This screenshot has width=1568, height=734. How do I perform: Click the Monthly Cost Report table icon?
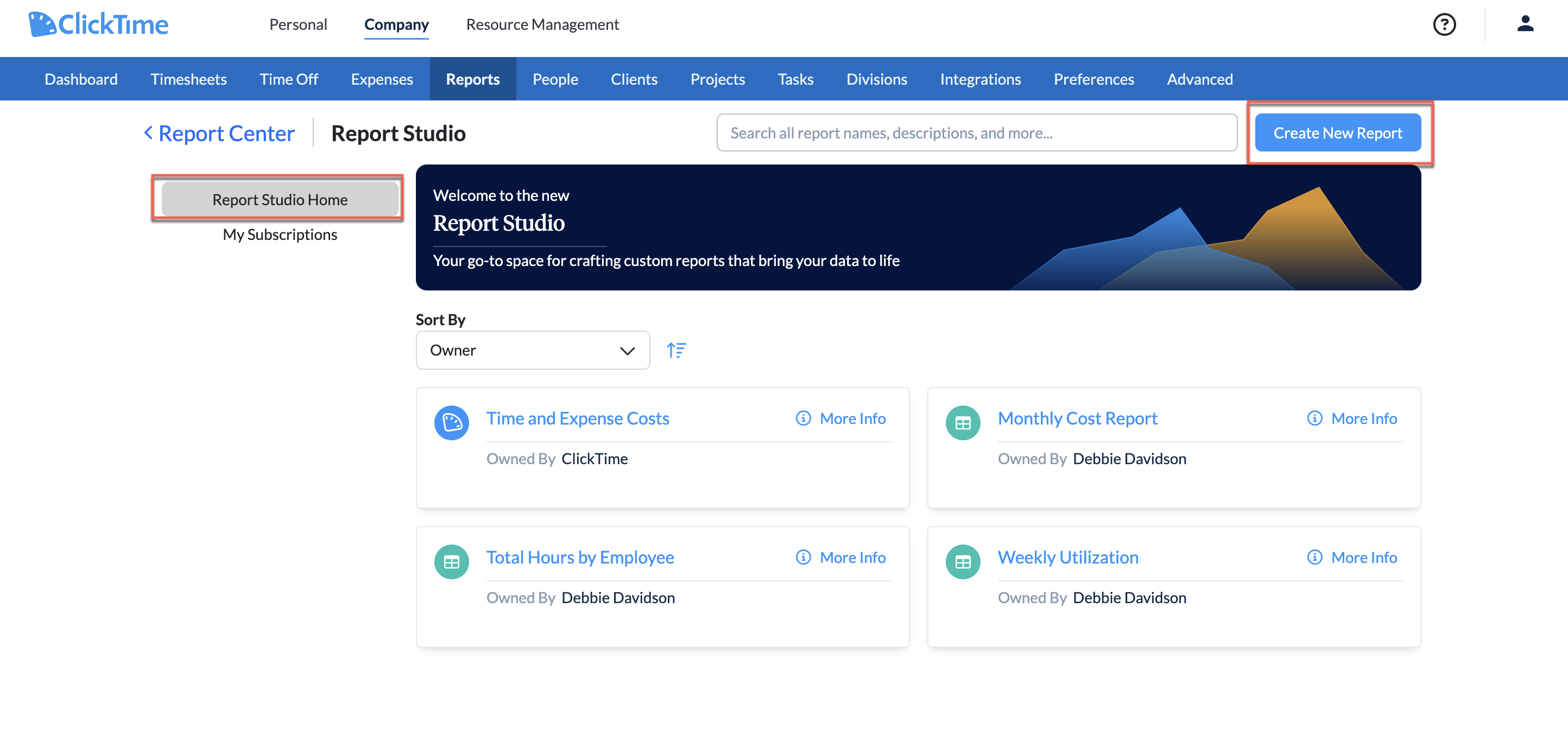coord(963,422)
